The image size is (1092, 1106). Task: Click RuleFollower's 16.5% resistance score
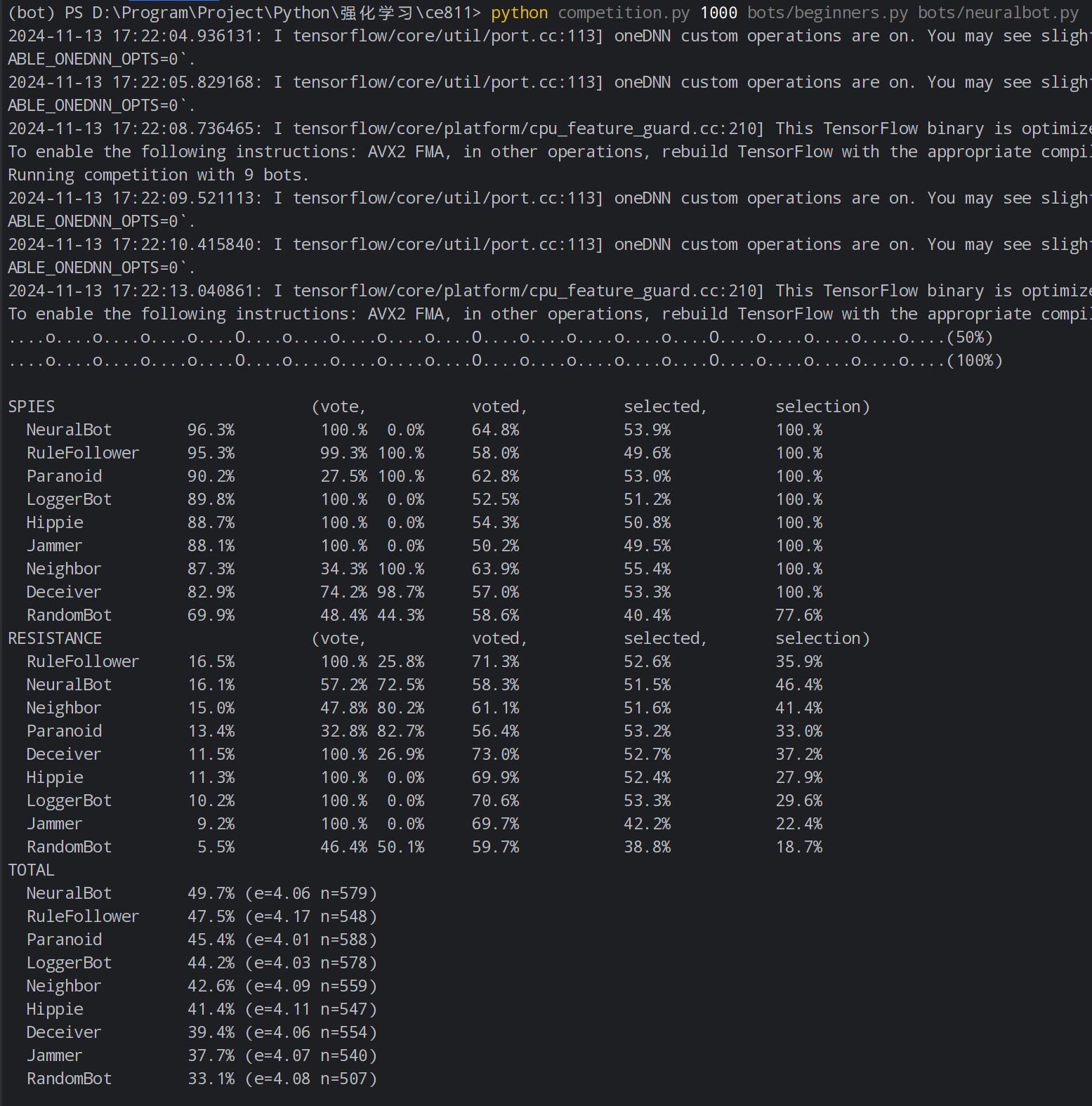pyautogui.click(x=211, y=661)
